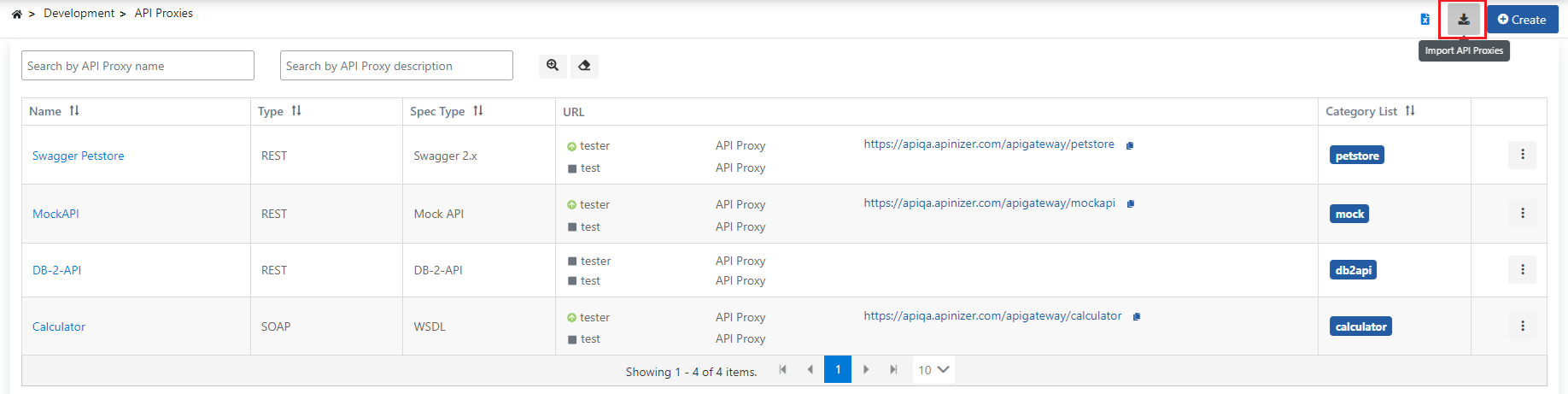The height and width of the screenshot is (394, 1568).
Task: Expand the page size dropdown
Action: click(x=933, y=370)
